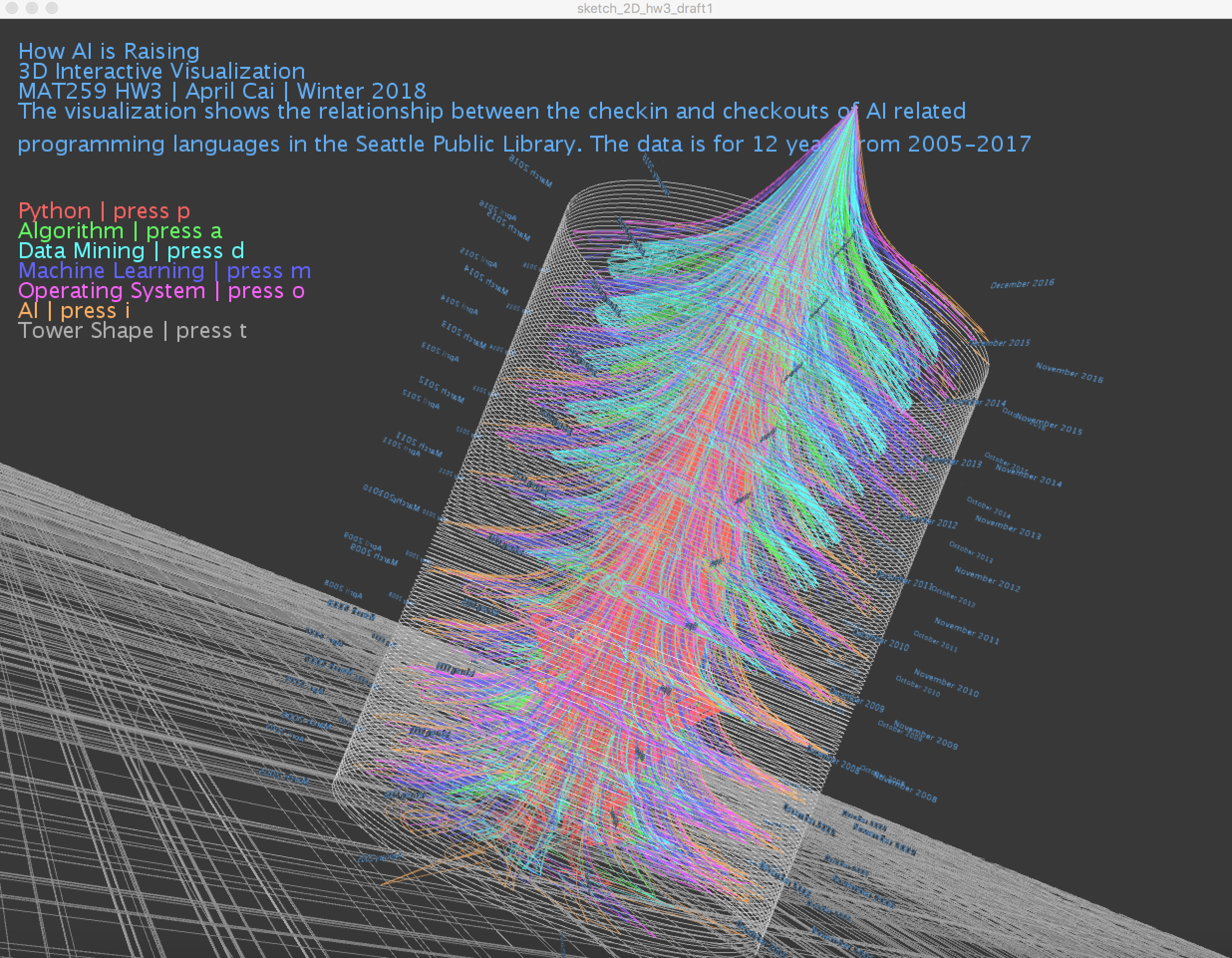Image resolution: width=1232 pixels, height=958 pixels.
Task: Toggle the Algorithm category text
Action: 120,231
